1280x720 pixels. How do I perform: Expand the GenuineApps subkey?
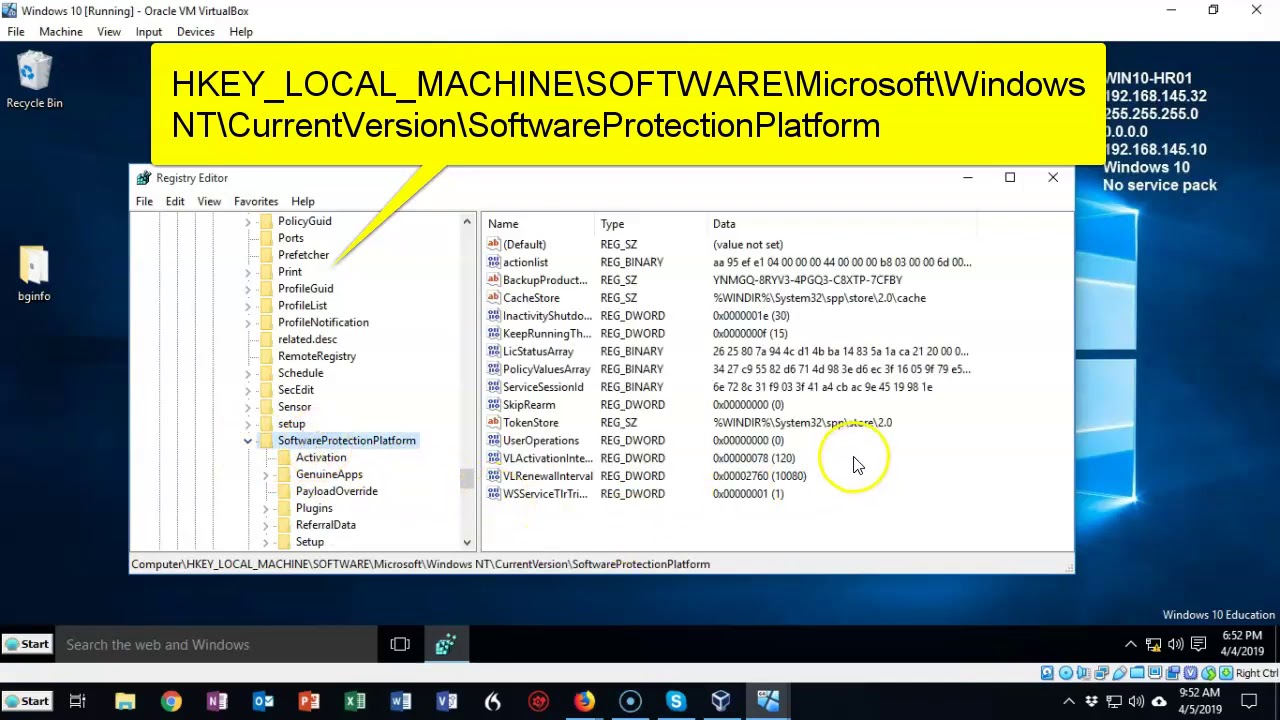pos(266,475)
